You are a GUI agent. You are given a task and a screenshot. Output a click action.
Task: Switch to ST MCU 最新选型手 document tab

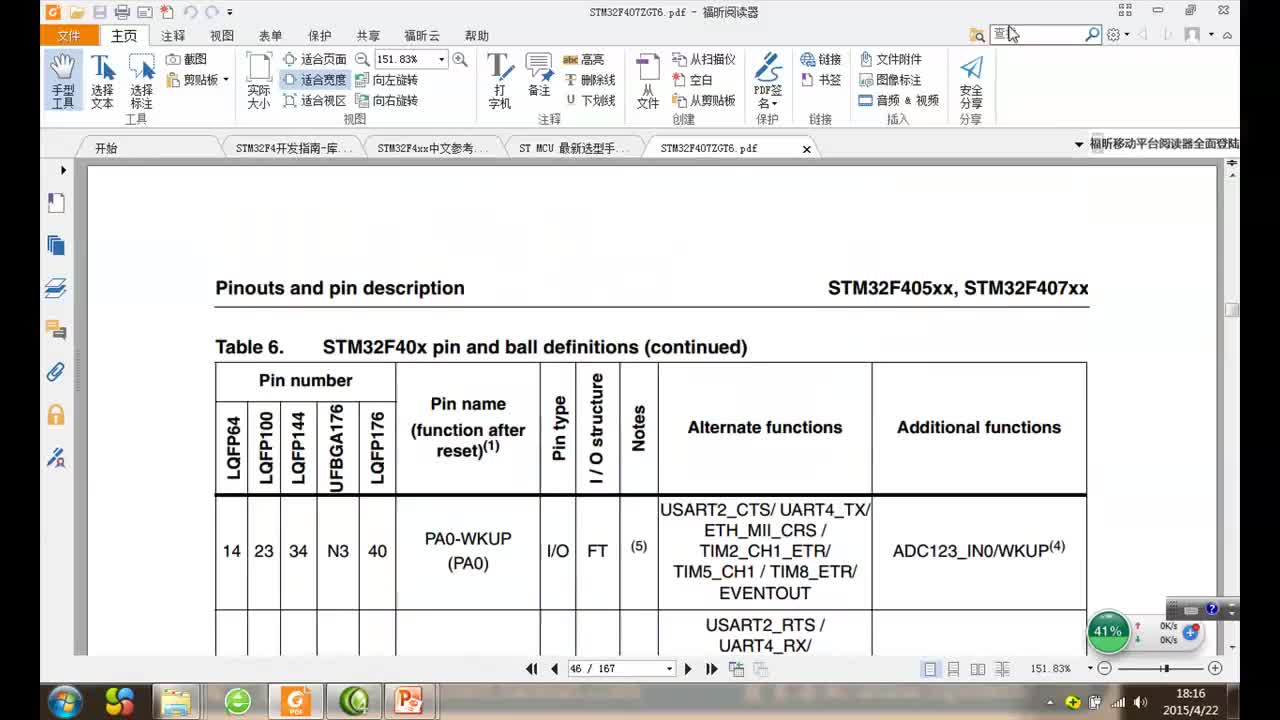tap(574, 148)
